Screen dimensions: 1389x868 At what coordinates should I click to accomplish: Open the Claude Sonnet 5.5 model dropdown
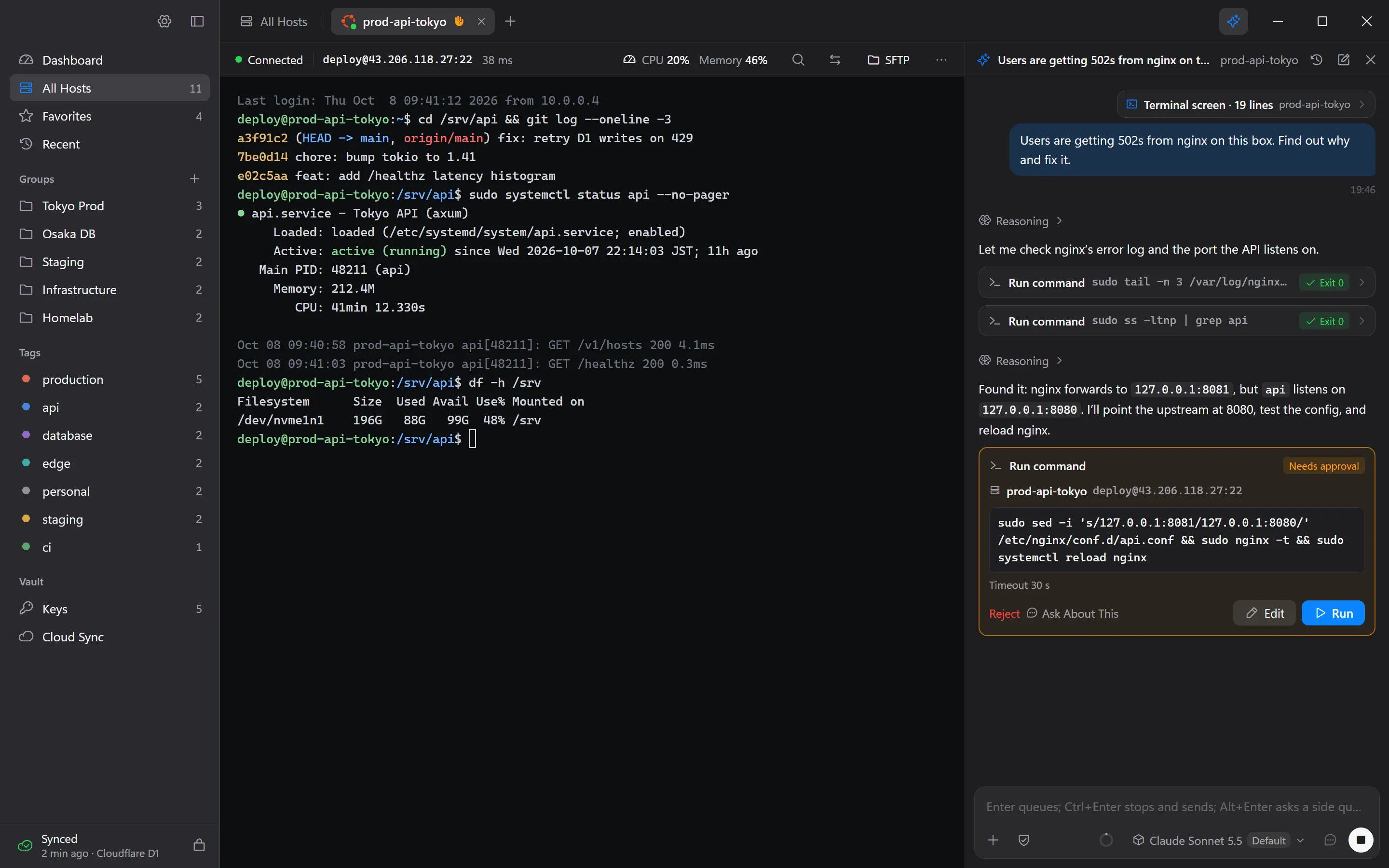tap(1218, 840)
